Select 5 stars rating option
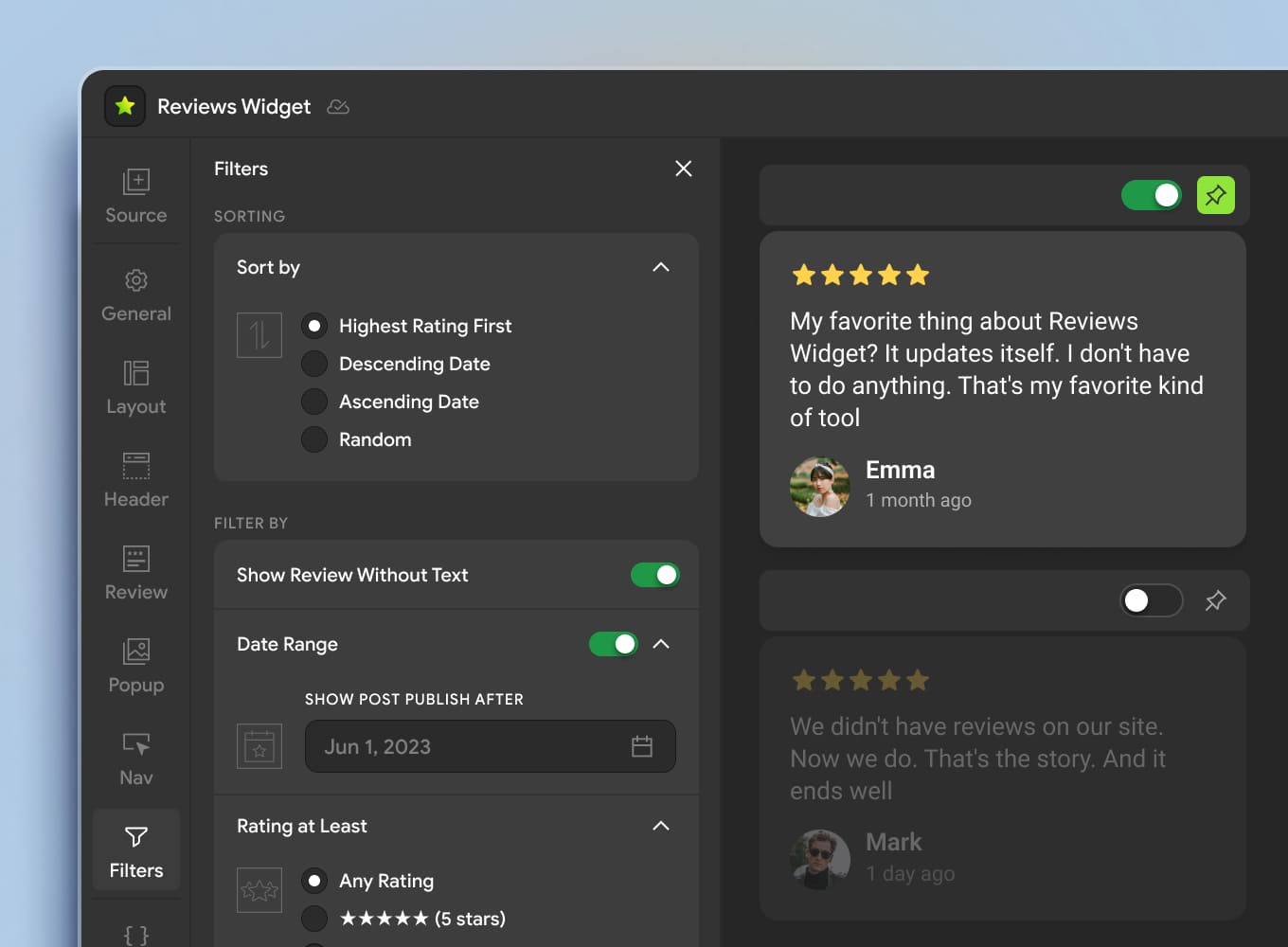Image resolution: width=1288 pixels, height=947 pixels. [x=314, y=919]
